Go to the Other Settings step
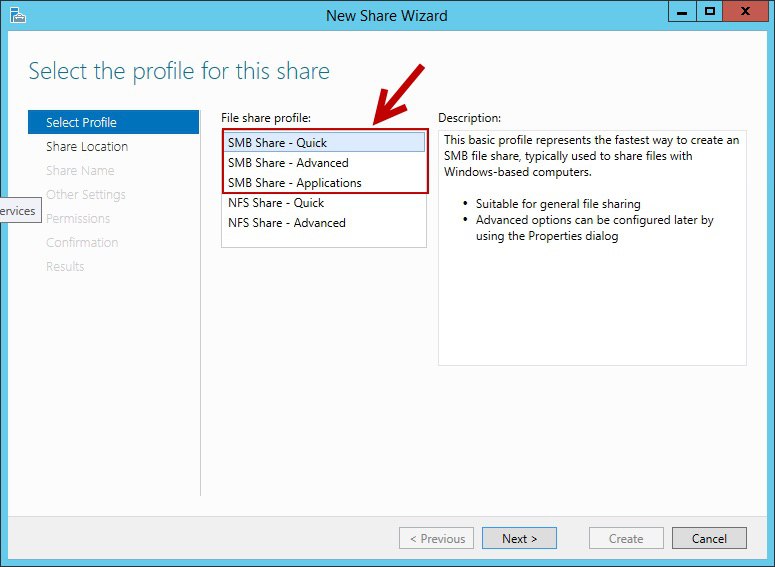 [86, 195]
